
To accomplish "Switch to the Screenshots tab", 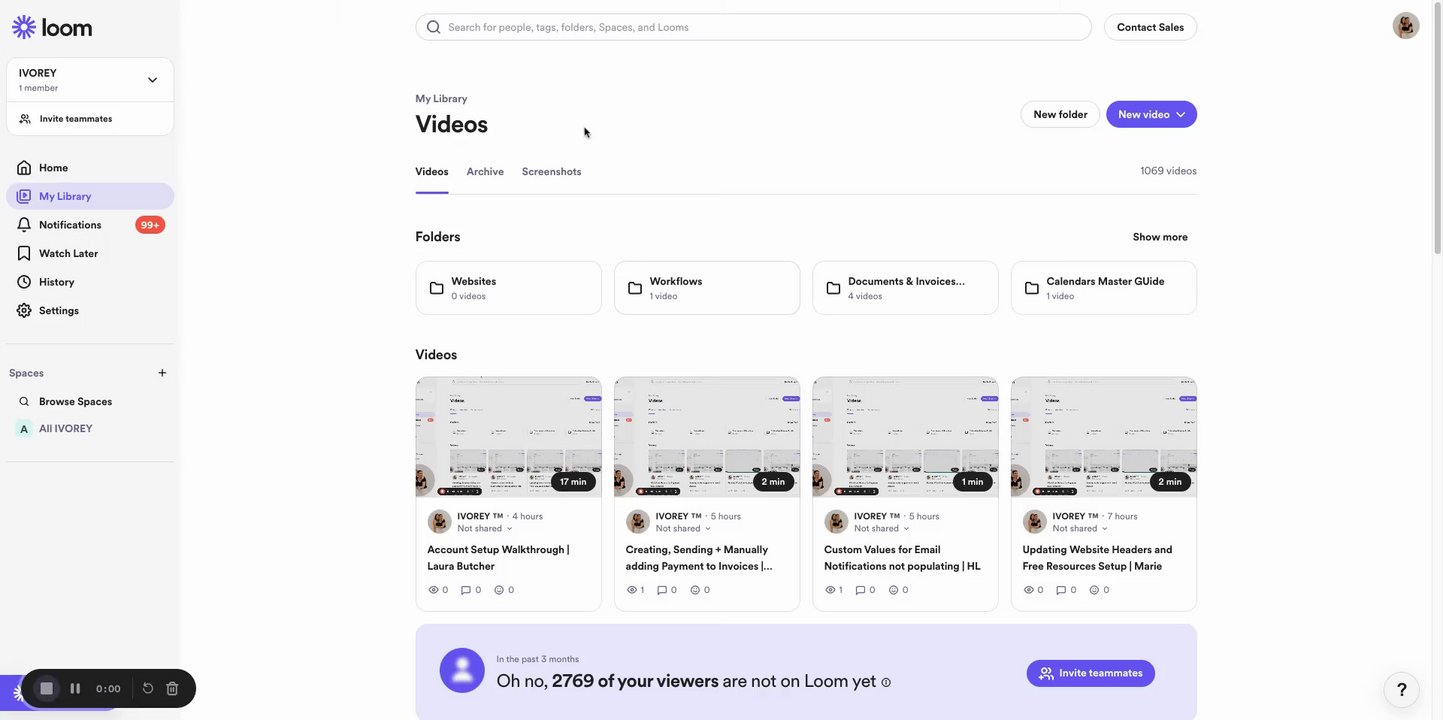I will click(x=552, y=172).
